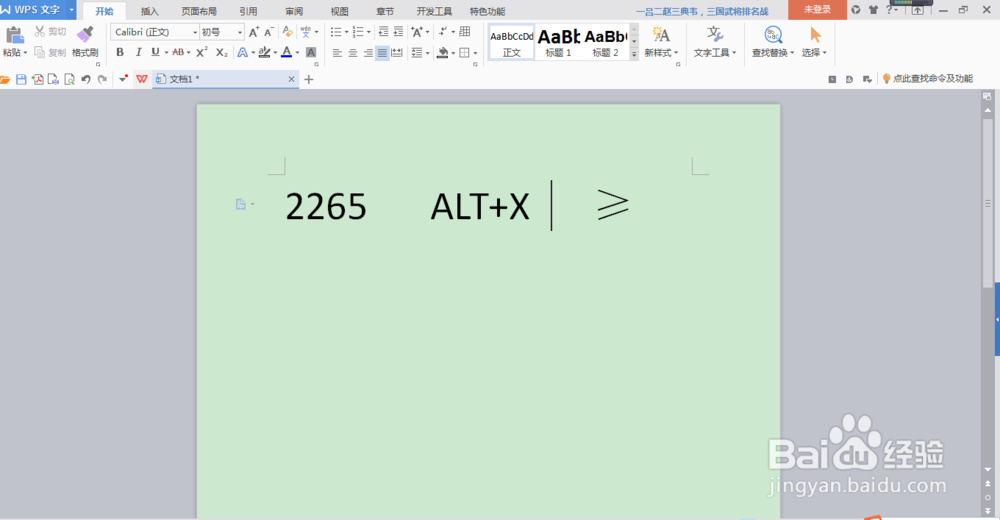1000x520 pixels.
Task: Switch to the 开发工具 tab
Action: click(x=434, y=11)
